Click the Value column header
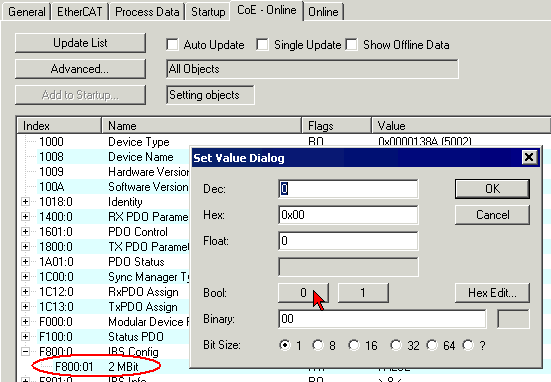This screenshot has width=551, height=382. click(461, 126)
